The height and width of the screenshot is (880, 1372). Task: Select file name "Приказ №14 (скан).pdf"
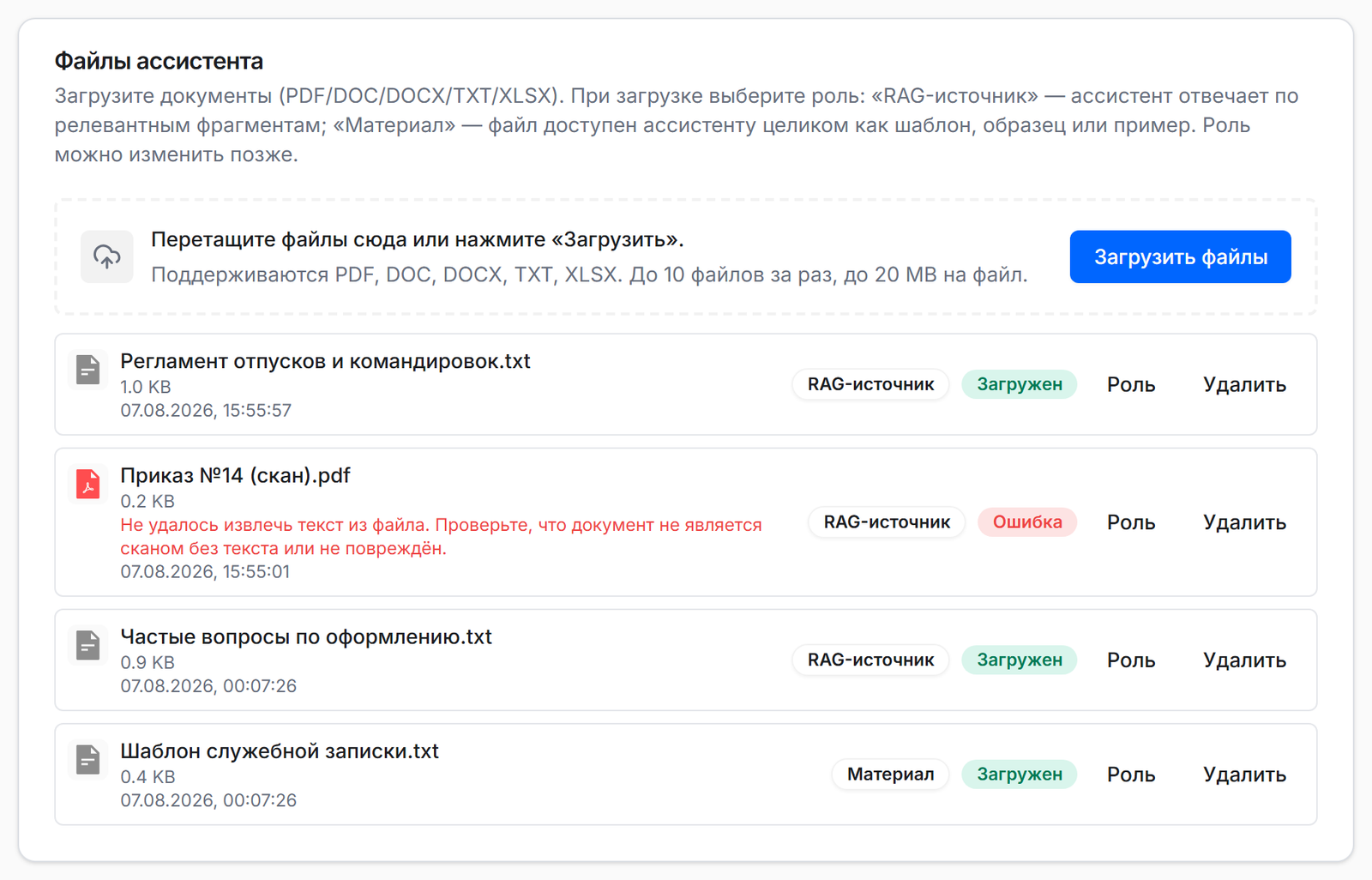click(x=235, y=475)
